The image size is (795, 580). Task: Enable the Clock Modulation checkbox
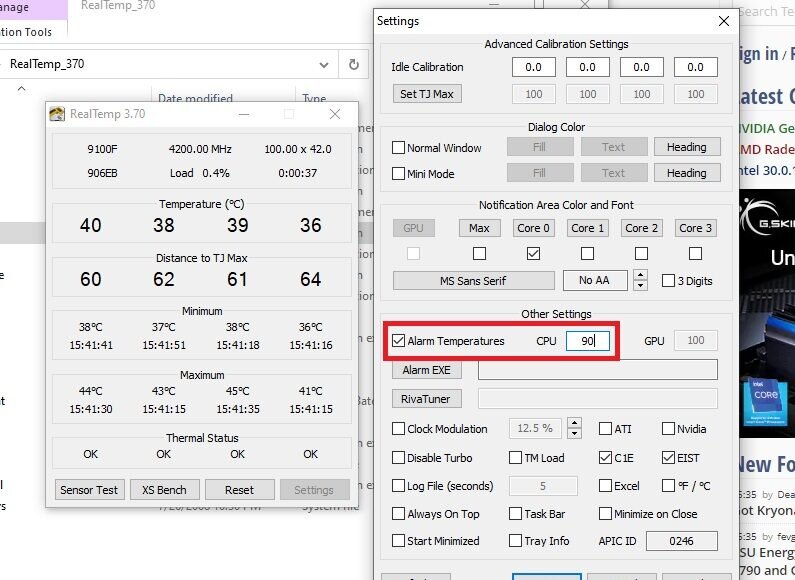click(x=399, y=428)
